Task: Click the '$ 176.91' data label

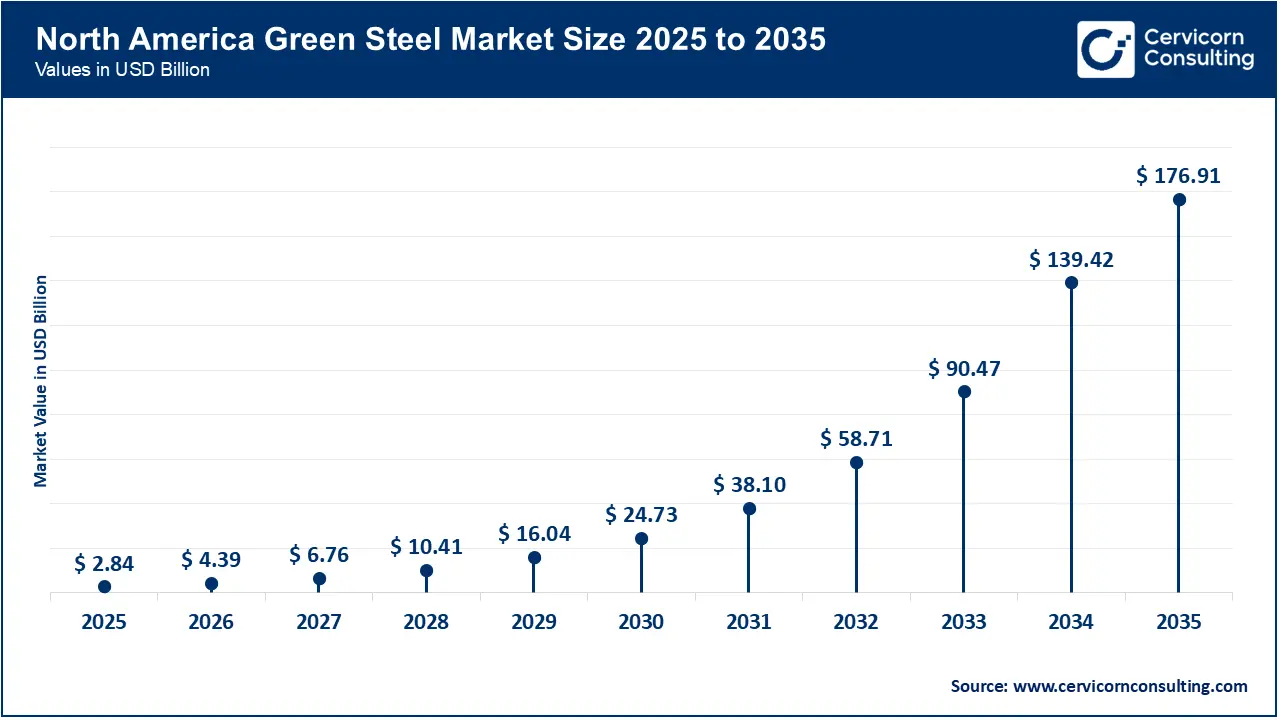Action: pyautogui.click(x=1179, y=176)
